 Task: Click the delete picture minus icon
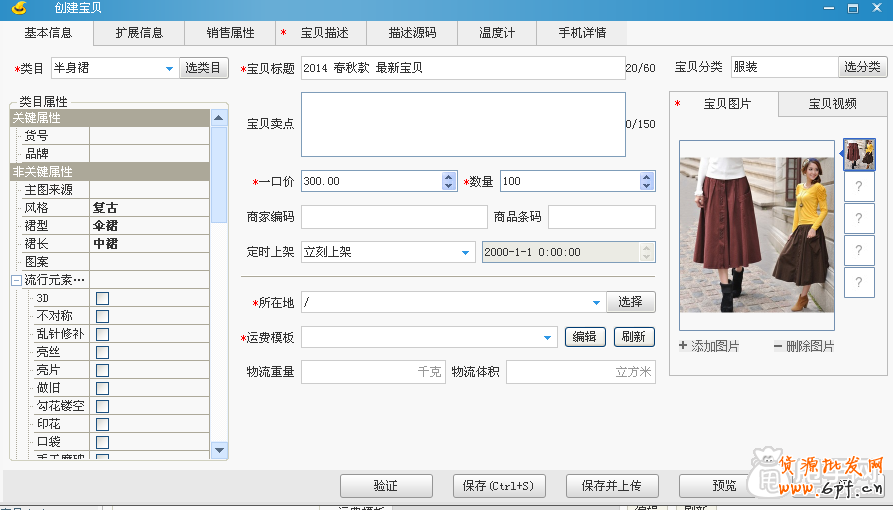778,346
